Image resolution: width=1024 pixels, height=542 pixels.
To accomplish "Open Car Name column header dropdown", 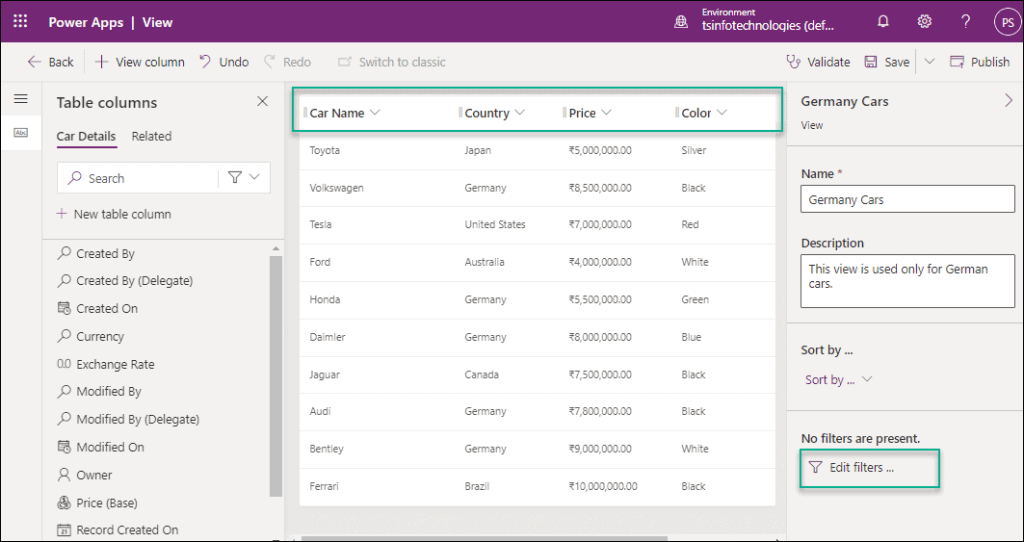I will pyautogui.click(x=375, y=112).
